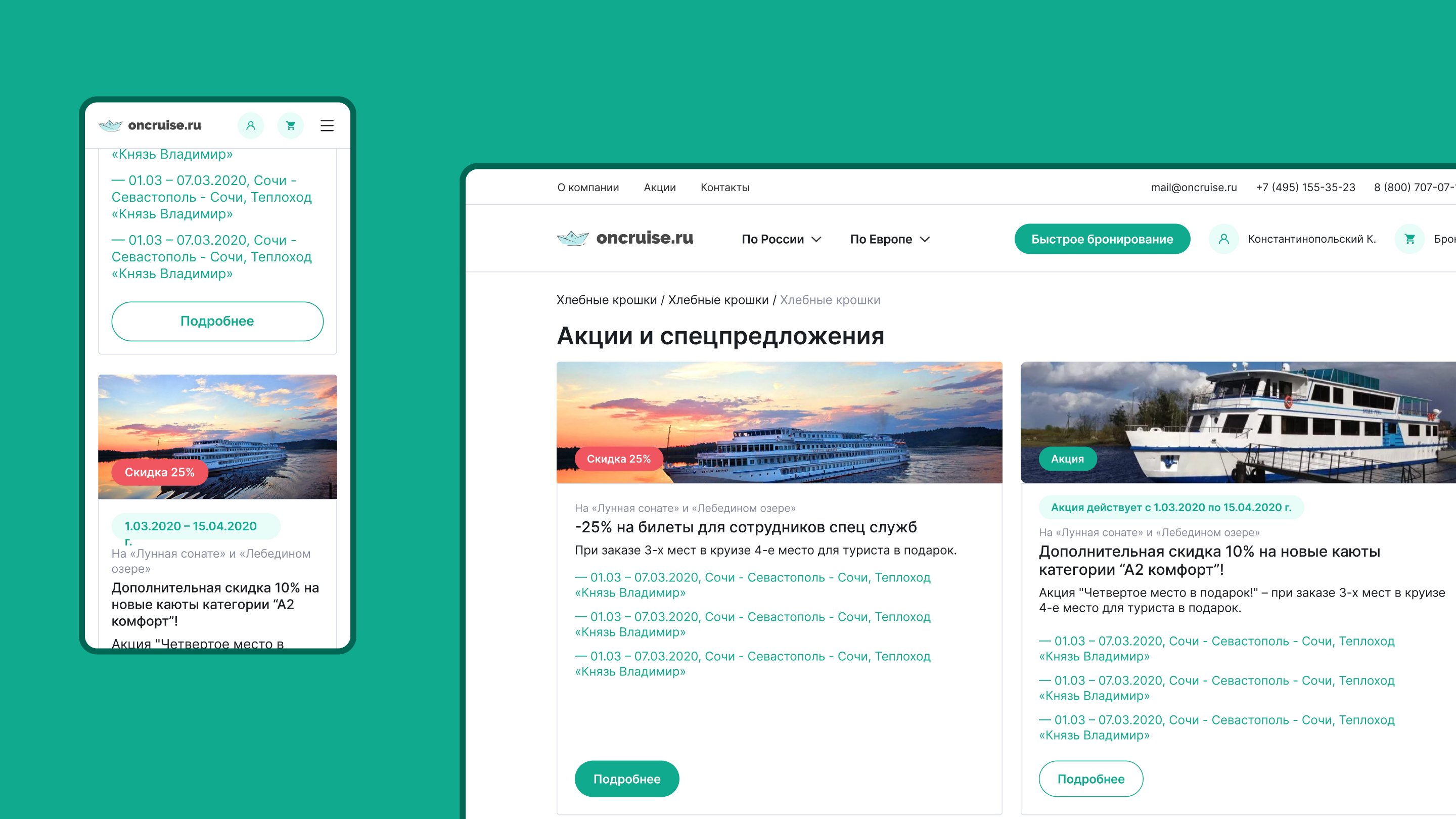Viewport: 1456px width, 819px height.
Task: Open the hamburger menu in mobile view
Action: pos(327,125)
